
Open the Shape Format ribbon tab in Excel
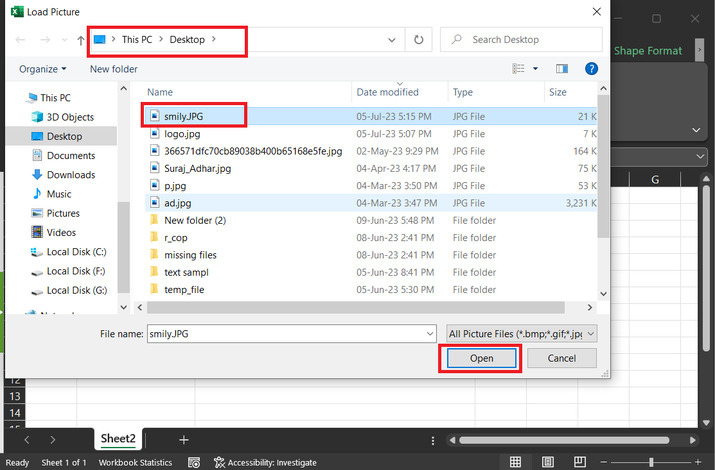[x=648, y=51]
